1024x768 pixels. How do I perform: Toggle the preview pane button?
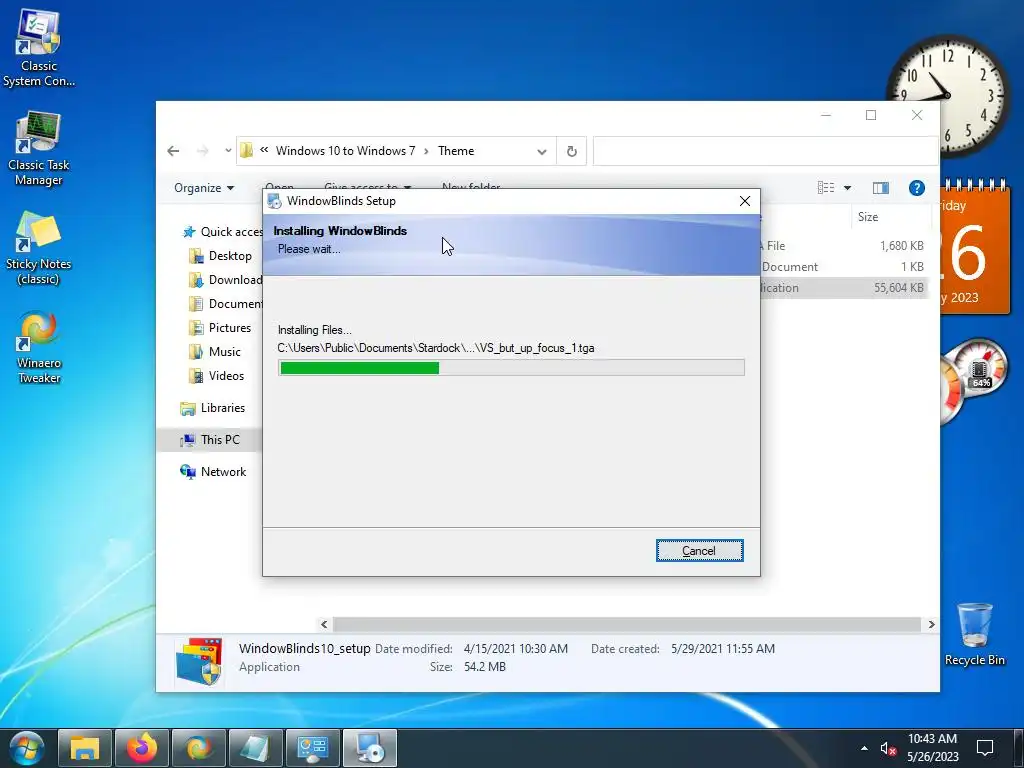pos(880,188)
